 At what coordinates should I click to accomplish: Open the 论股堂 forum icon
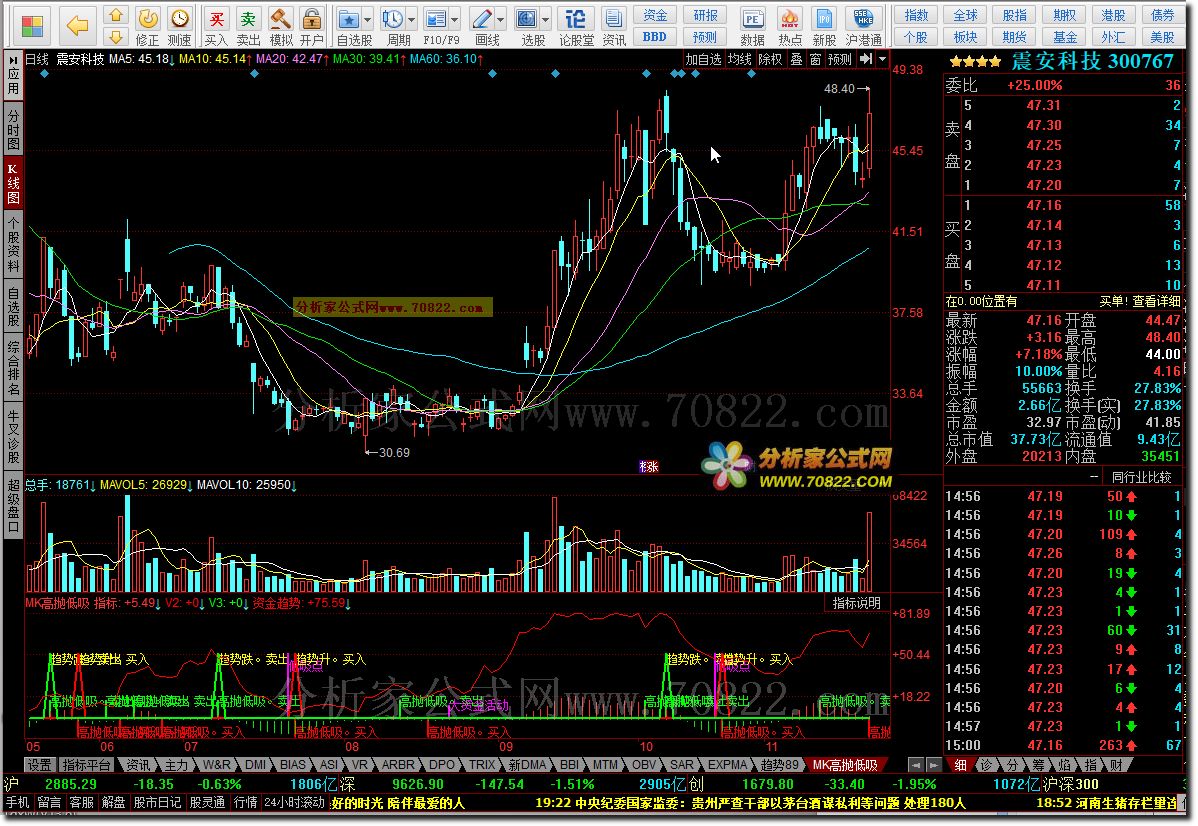click(x=576, y=27)
